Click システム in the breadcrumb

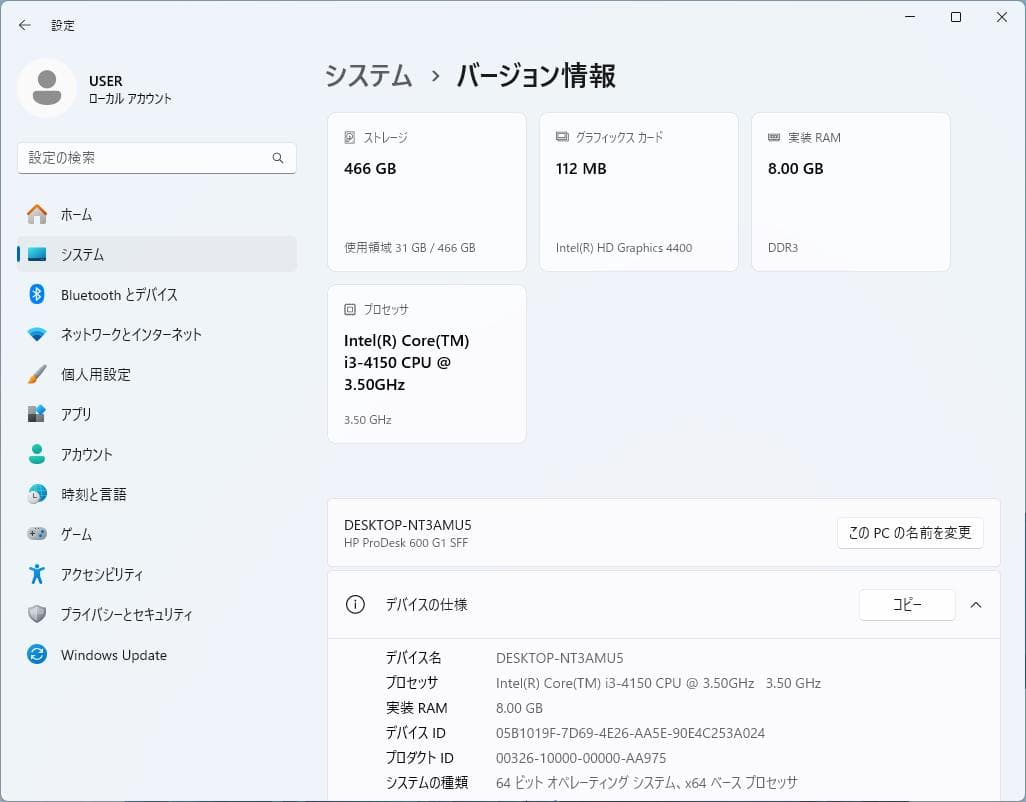[368, 76]
